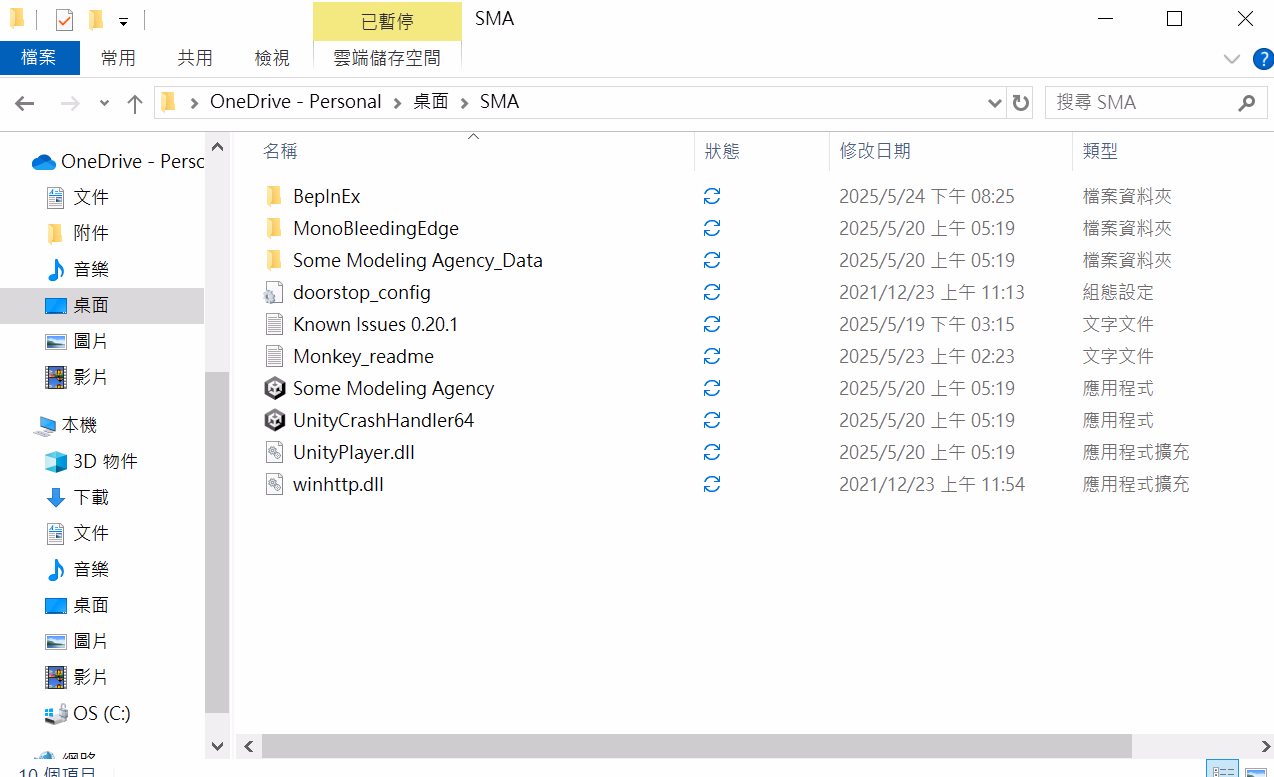The width and height of the screenshot is (1274, 777).
Task: Click the MonoBleedingEdge folder icon
Action: (x=274, y=228)
